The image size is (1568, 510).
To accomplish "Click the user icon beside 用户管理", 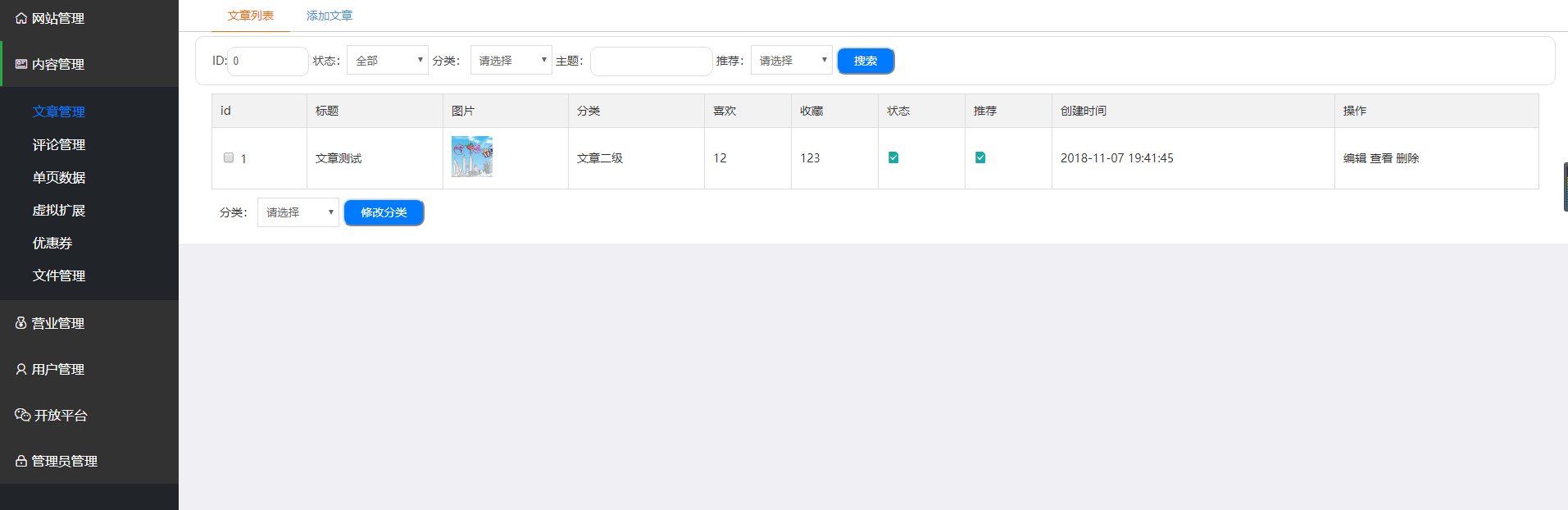I will point(21,369).
